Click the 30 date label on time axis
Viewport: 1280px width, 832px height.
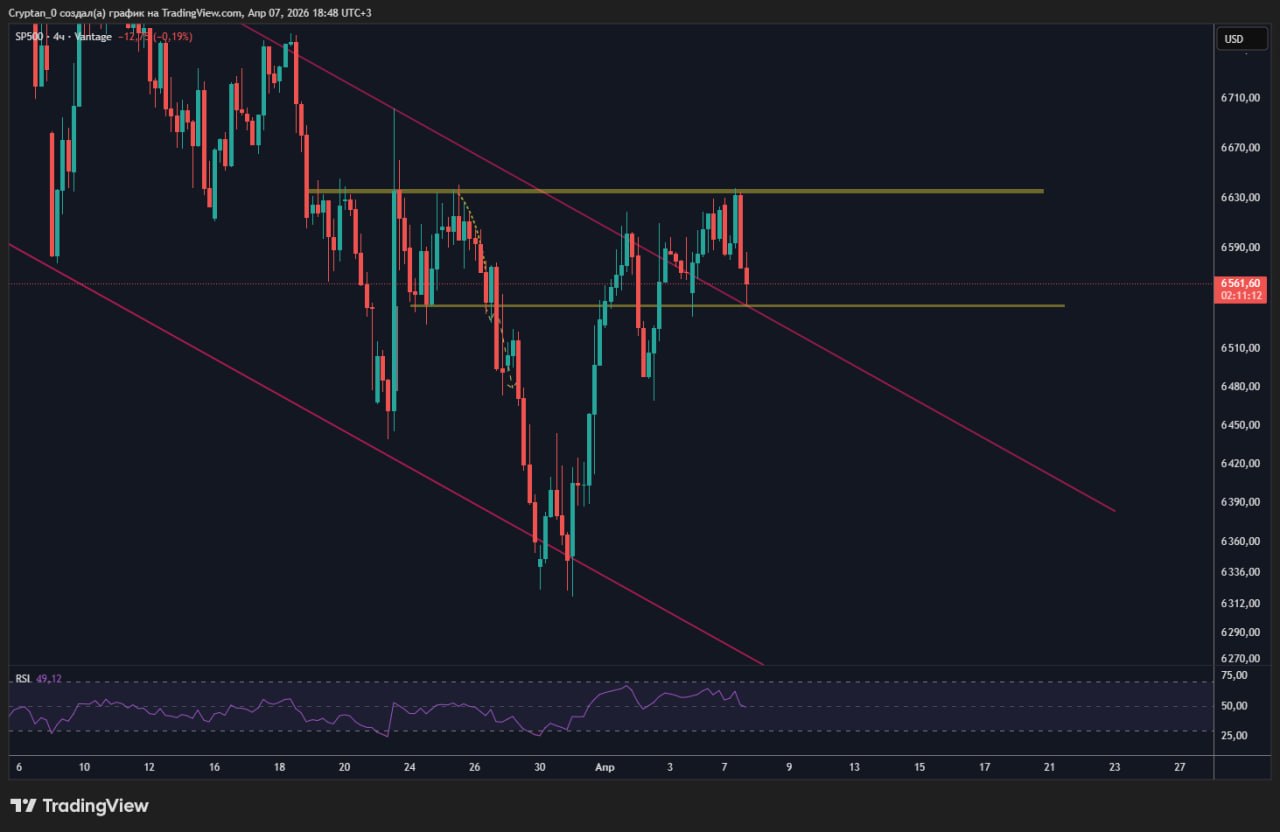coord(540,767)
